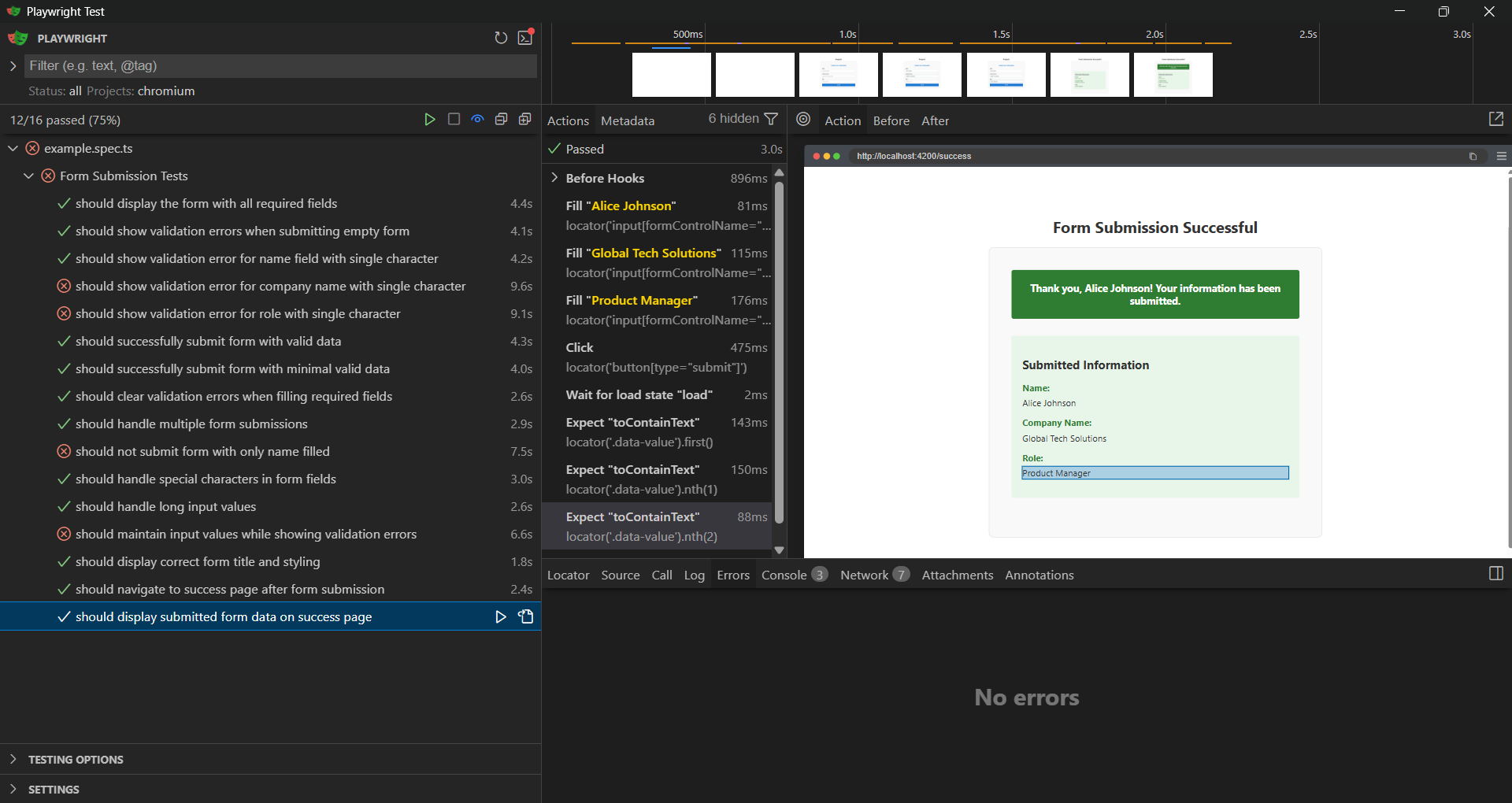Expand the Before Hooks action

click(555, 178)
